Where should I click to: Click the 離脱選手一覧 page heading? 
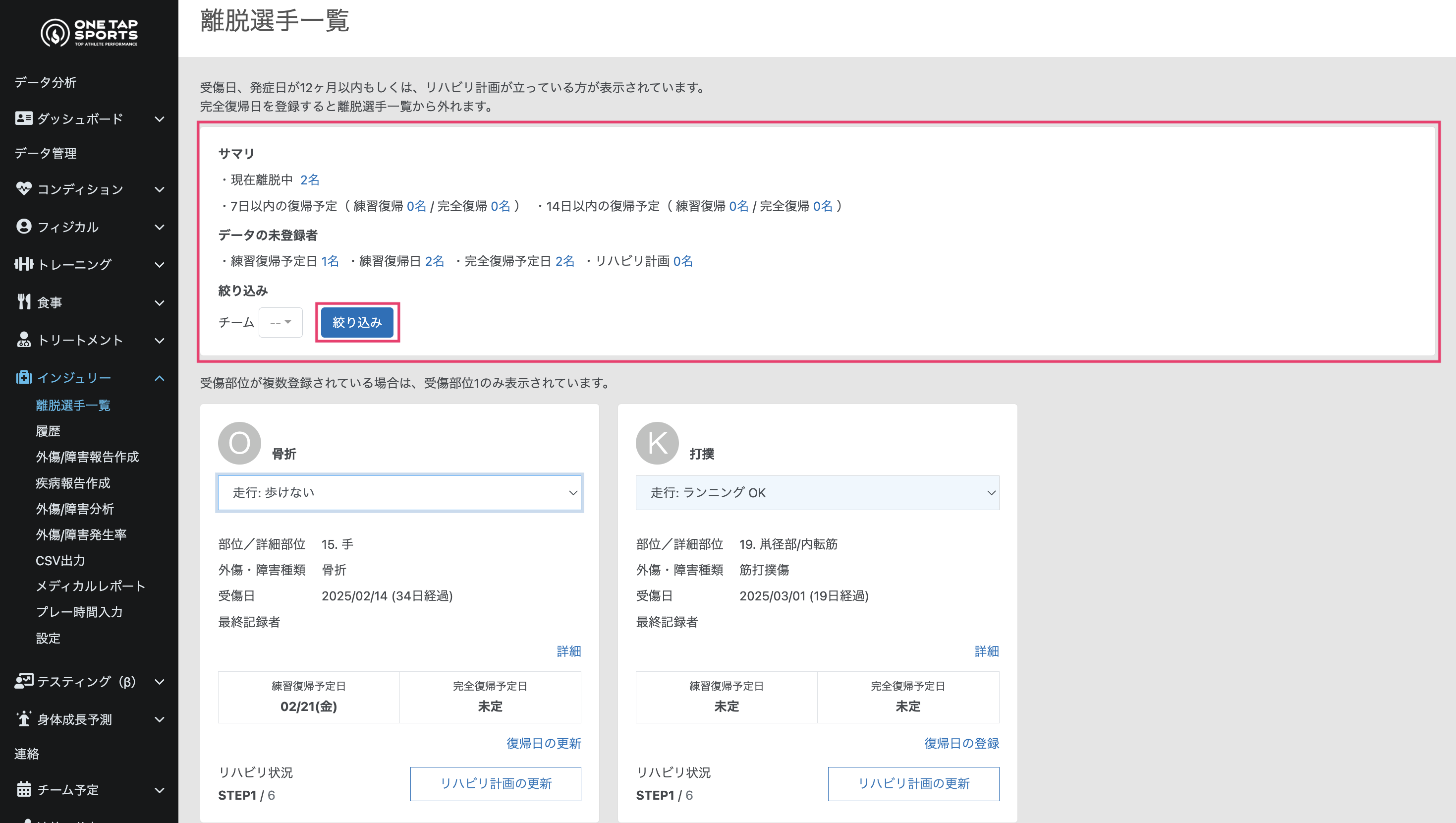point(275,21)
